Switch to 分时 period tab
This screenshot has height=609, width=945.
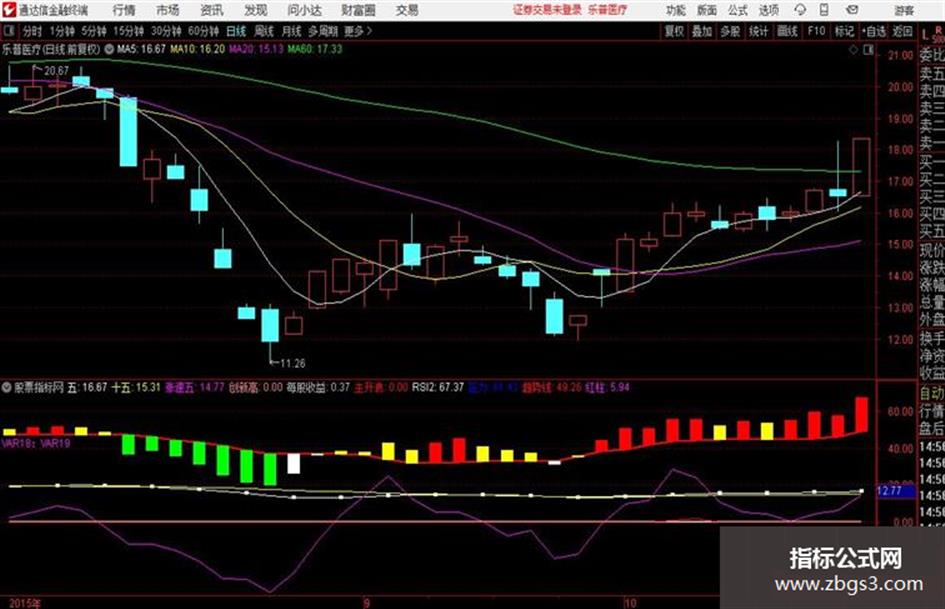coord(32,31)
